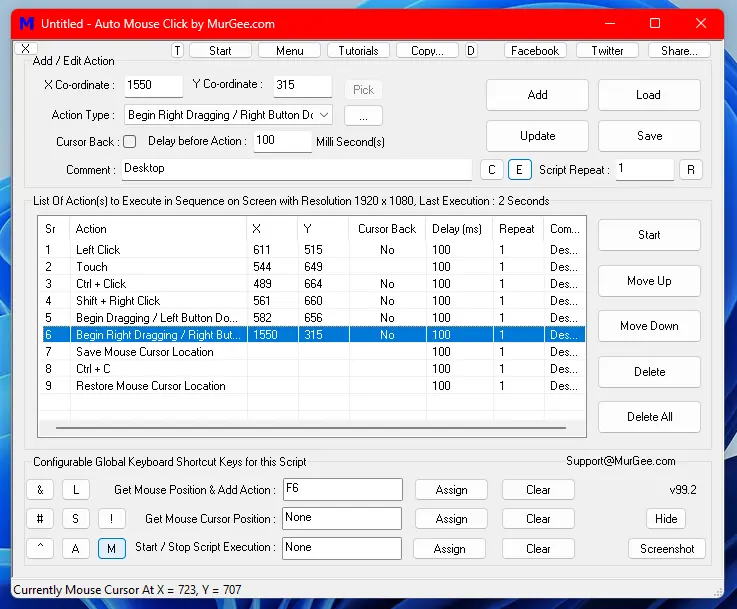Click the X Co-ordinate input field
This screenshot has width=737, height=609.
pyautogui.click(x=154, y=86)
